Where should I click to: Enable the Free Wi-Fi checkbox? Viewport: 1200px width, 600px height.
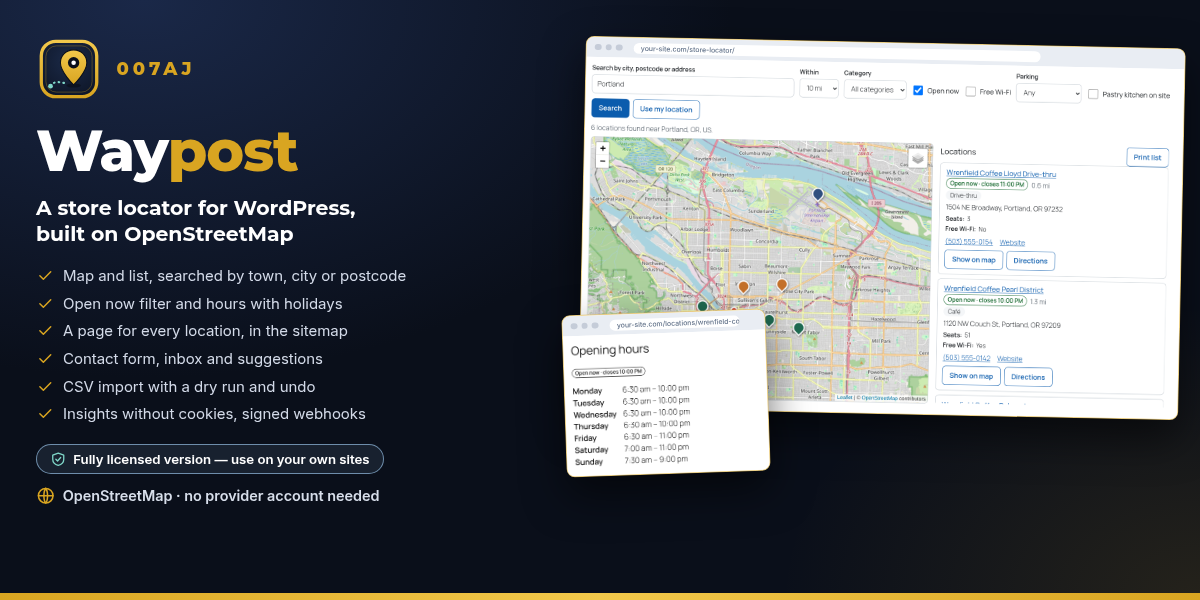pos(970,91)
